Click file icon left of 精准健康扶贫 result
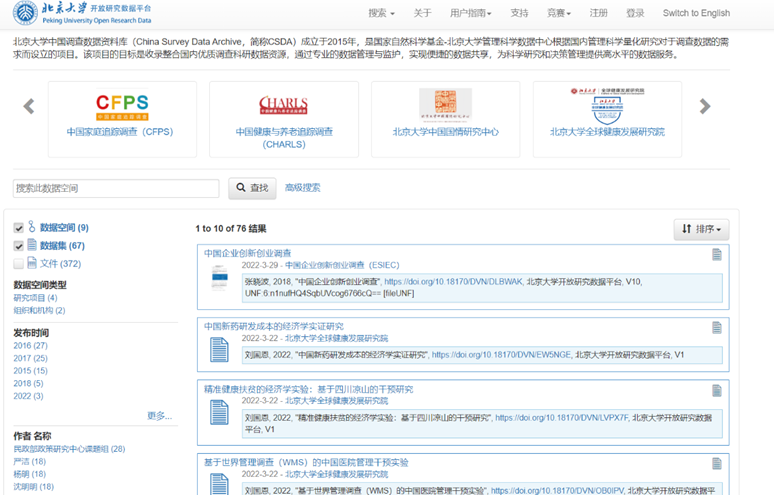Image resolution: width=774 pixels, height=495 pixels. coord(219,412)
